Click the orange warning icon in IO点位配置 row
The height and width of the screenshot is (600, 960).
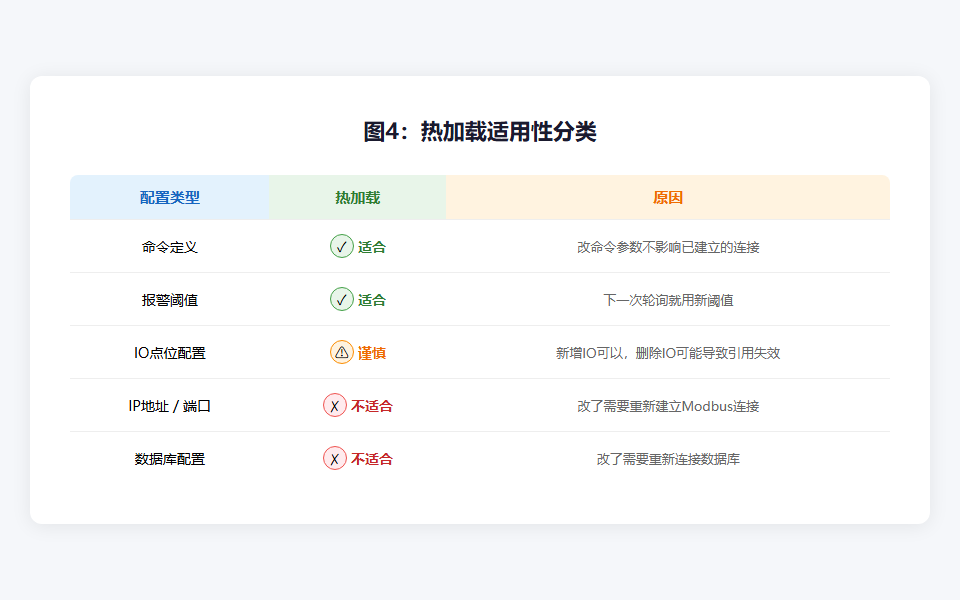click(342, 353)
